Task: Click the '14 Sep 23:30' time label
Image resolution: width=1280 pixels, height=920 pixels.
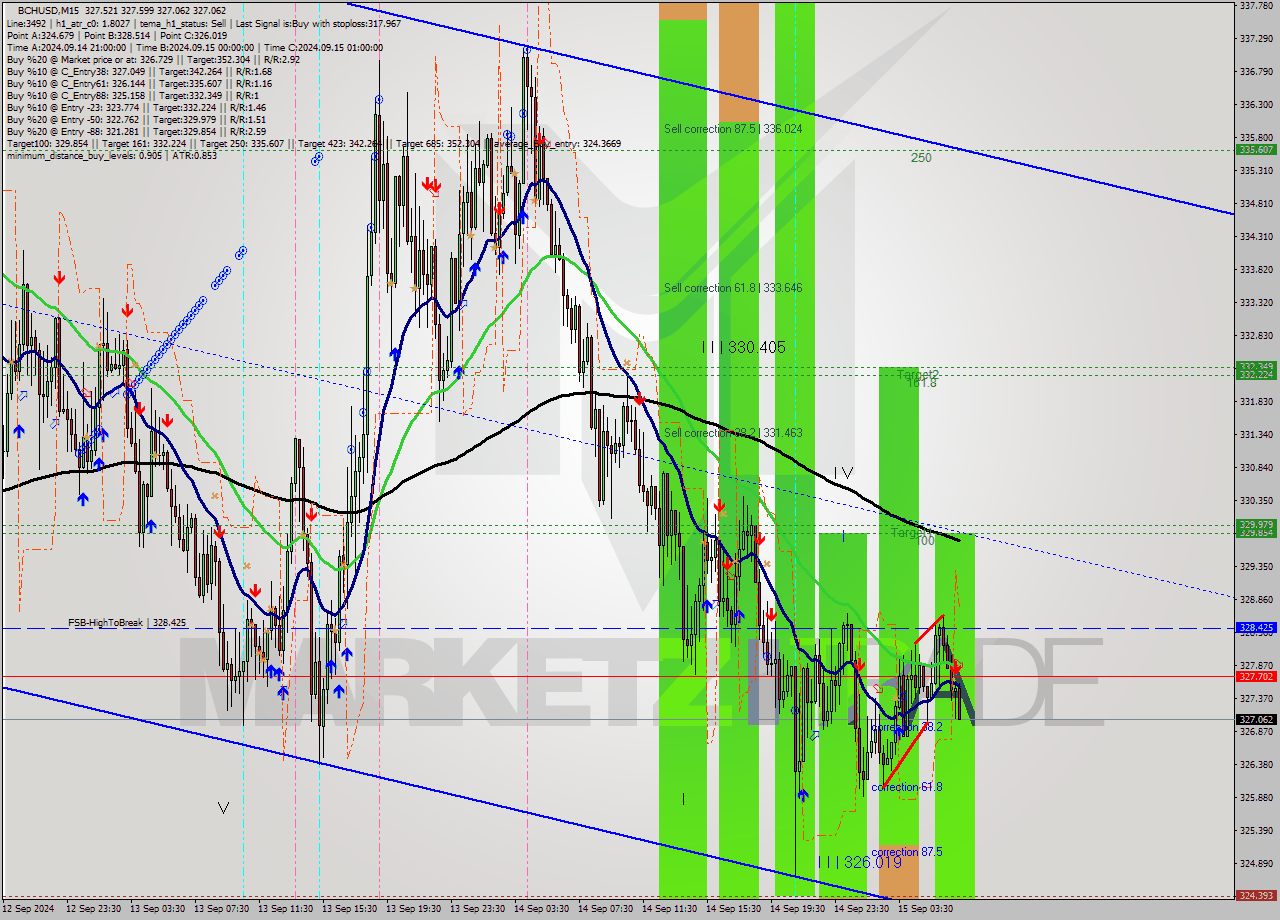Action: pyautogui.click(x=862, y=909)
